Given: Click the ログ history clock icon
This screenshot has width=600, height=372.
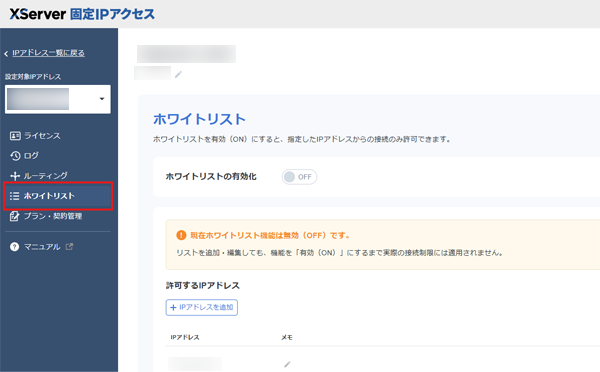Looking at the screenshot, I should [x=15, y=156].
